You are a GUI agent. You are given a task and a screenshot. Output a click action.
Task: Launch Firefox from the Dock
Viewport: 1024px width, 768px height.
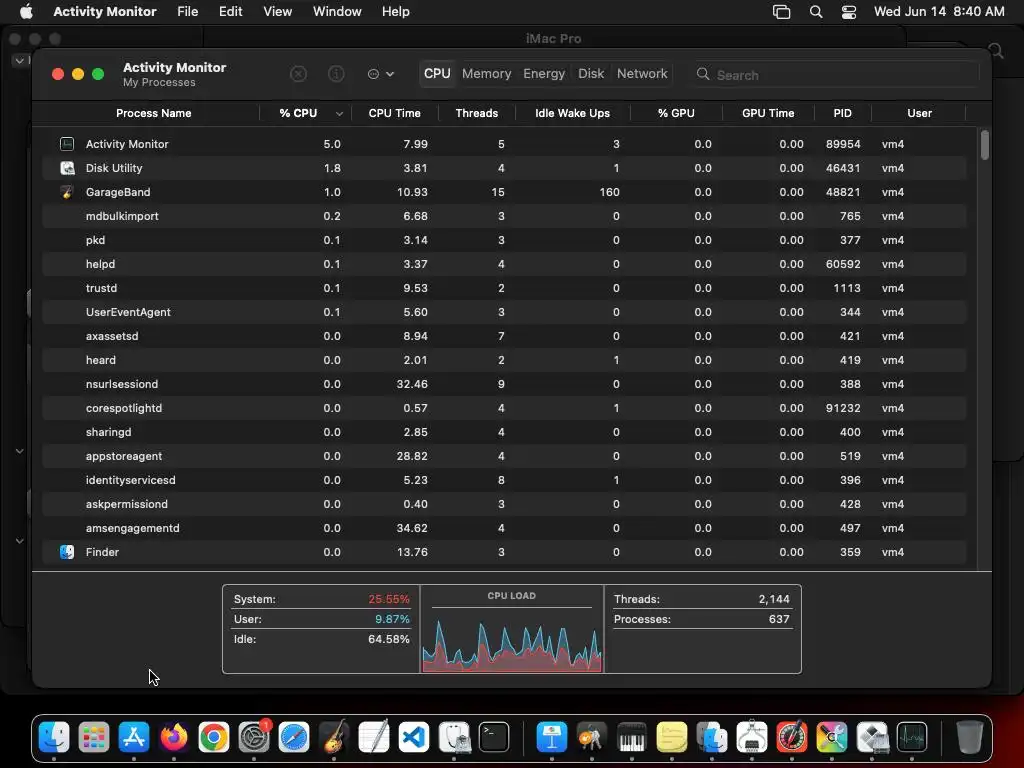point(174,738)
